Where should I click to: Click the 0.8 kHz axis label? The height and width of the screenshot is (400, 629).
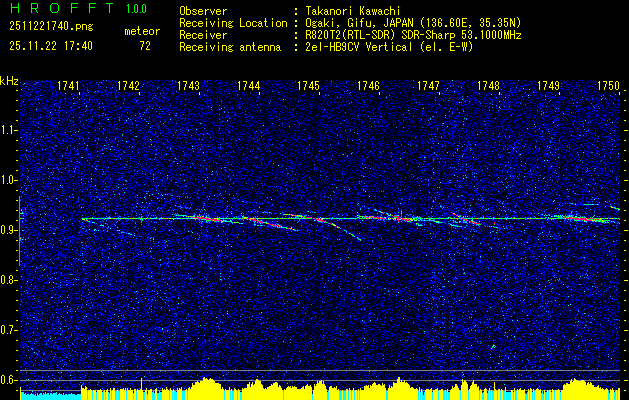click(9, 280)
